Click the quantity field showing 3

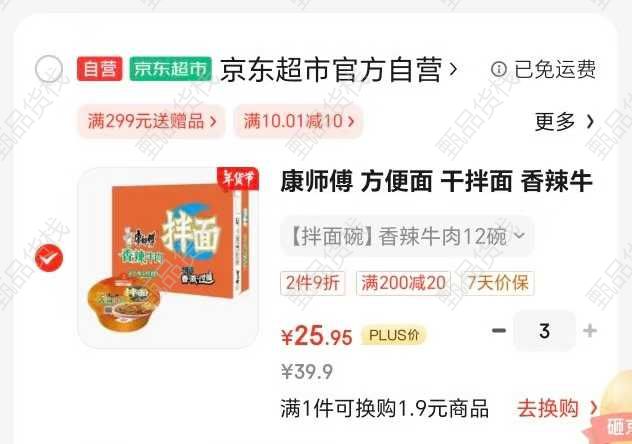[545, 331]
